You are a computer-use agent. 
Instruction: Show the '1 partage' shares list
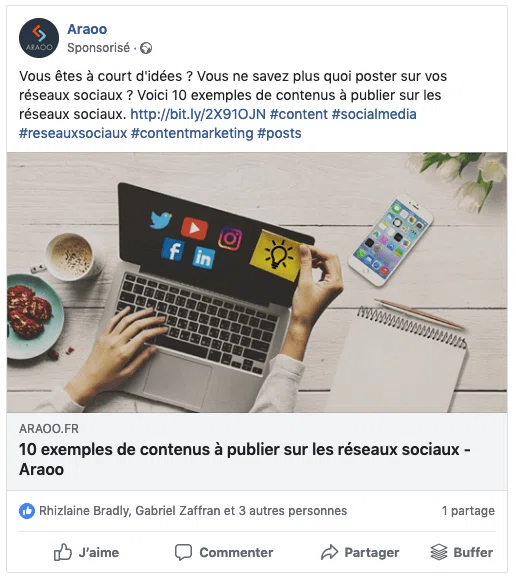468,511
